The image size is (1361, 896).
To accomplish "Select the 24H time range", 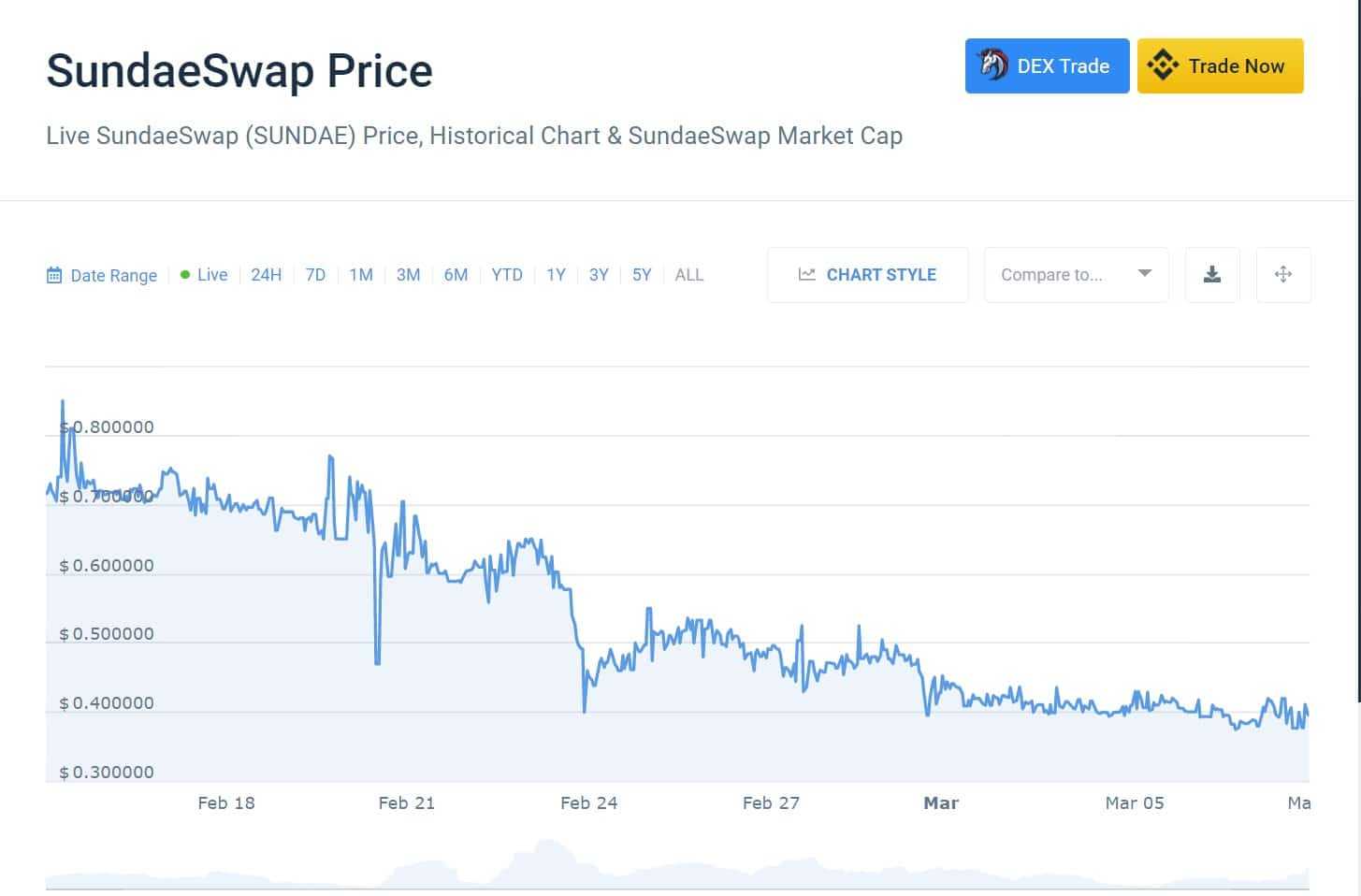I will pos(266,275).
